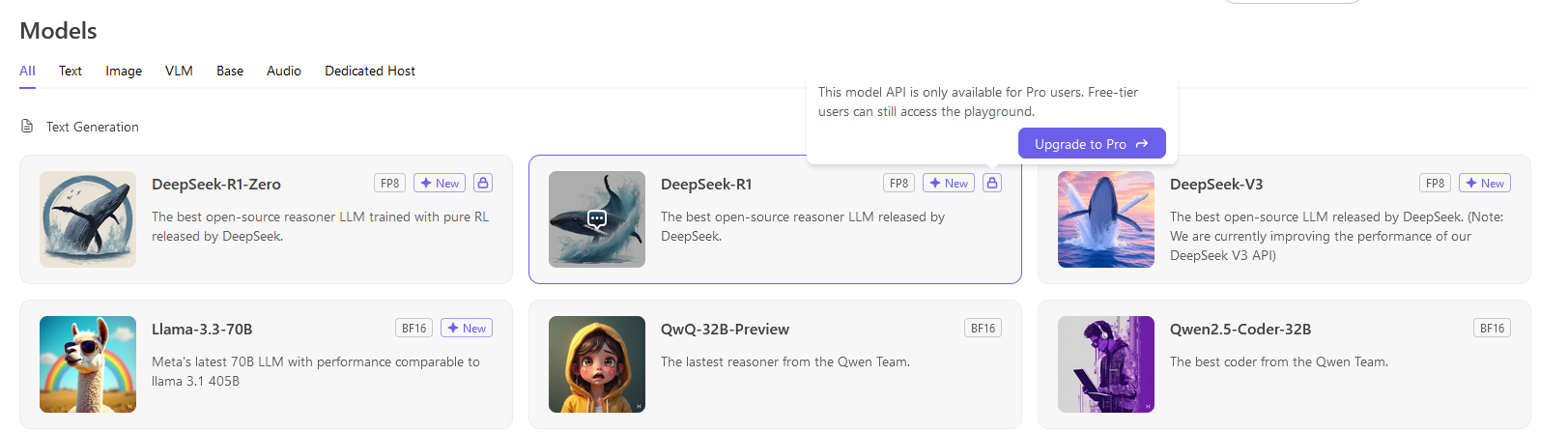Screen dimensions: 1568x433
Task: Select the New badge on Llama-3.3-70B
Action: (x=467, y=328)
